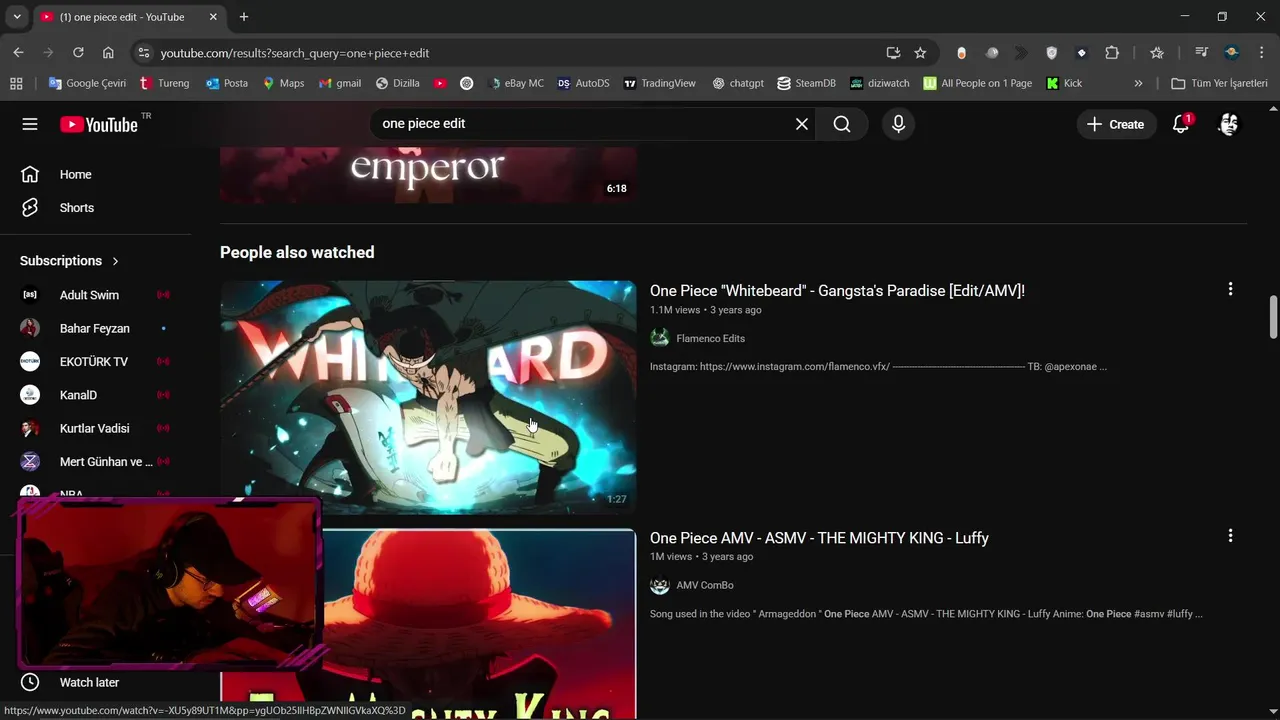Clear the search box with the X icon
This screenshot has height=720, width=1280.
coord(801,124)
